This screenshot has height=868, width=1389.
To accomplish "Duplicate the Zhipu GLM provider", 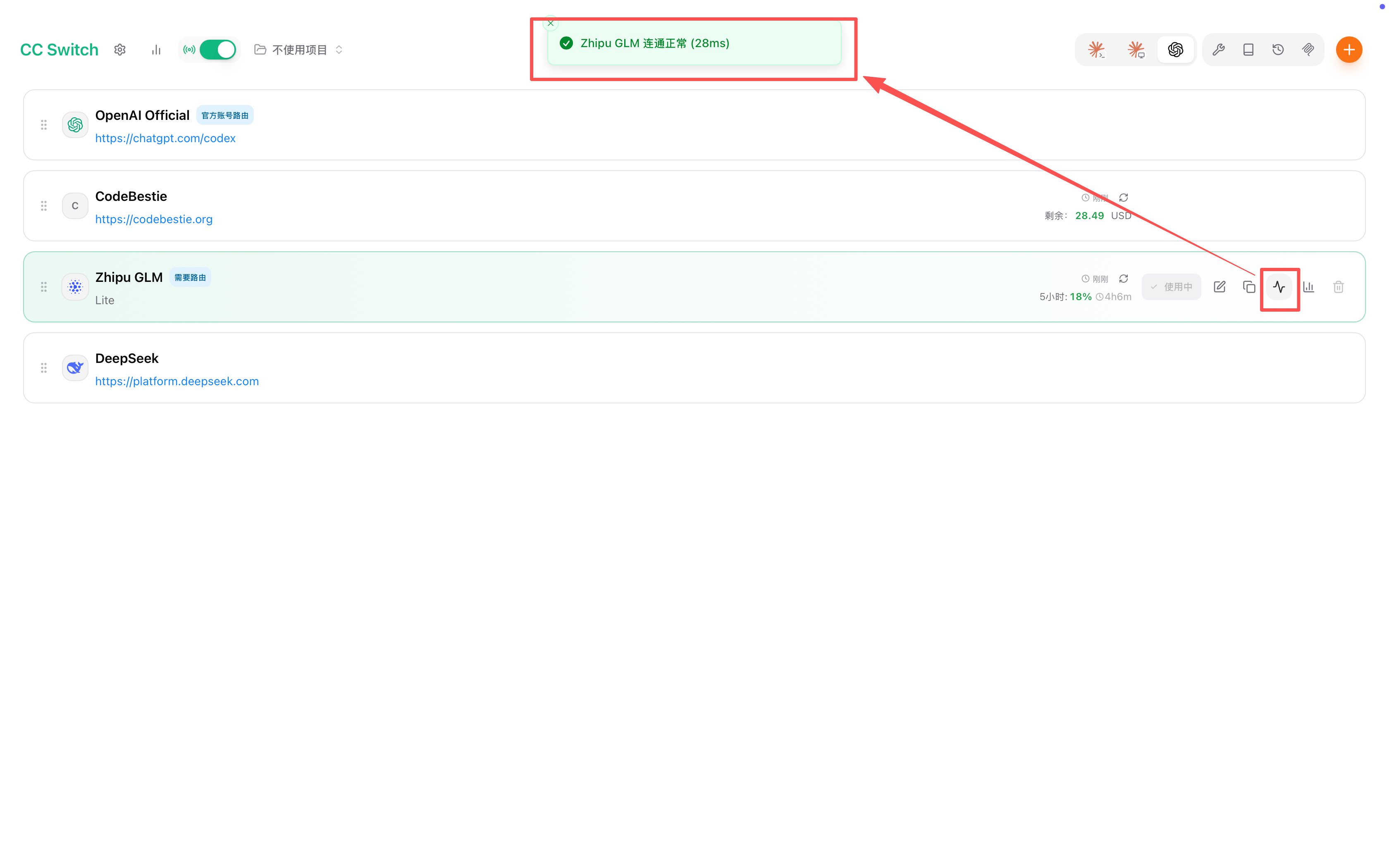I will pos(1249,287).
